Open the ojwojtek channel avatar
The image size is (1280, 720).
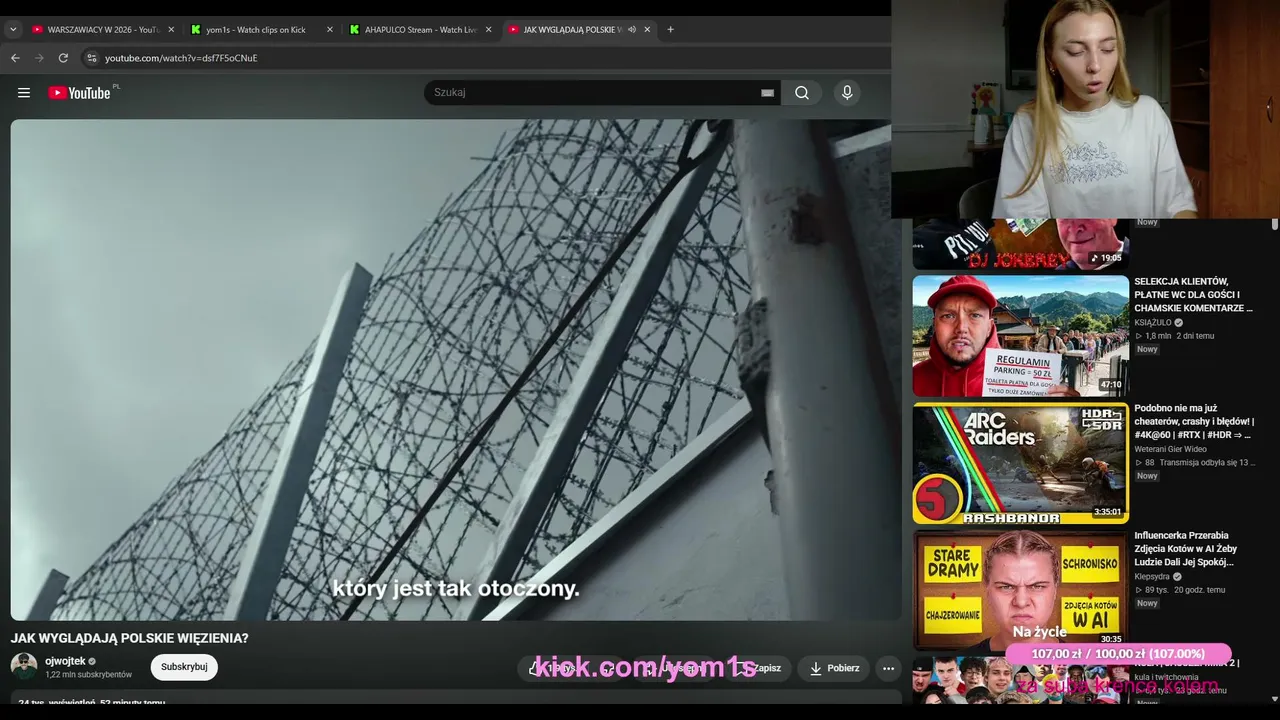[24, 666]
